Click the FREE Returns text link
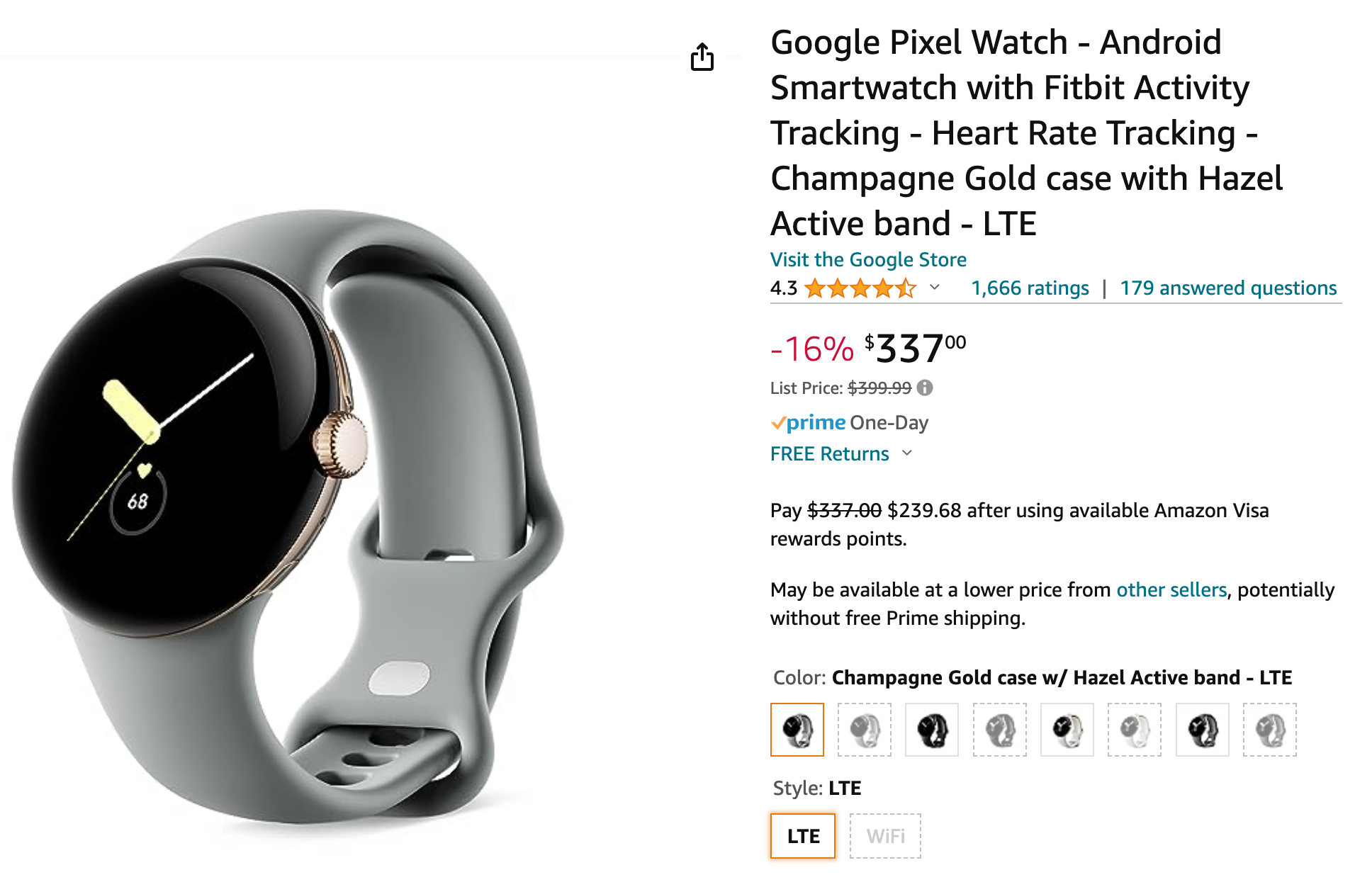Screen dimensions: 1372x887 [829, 453]
